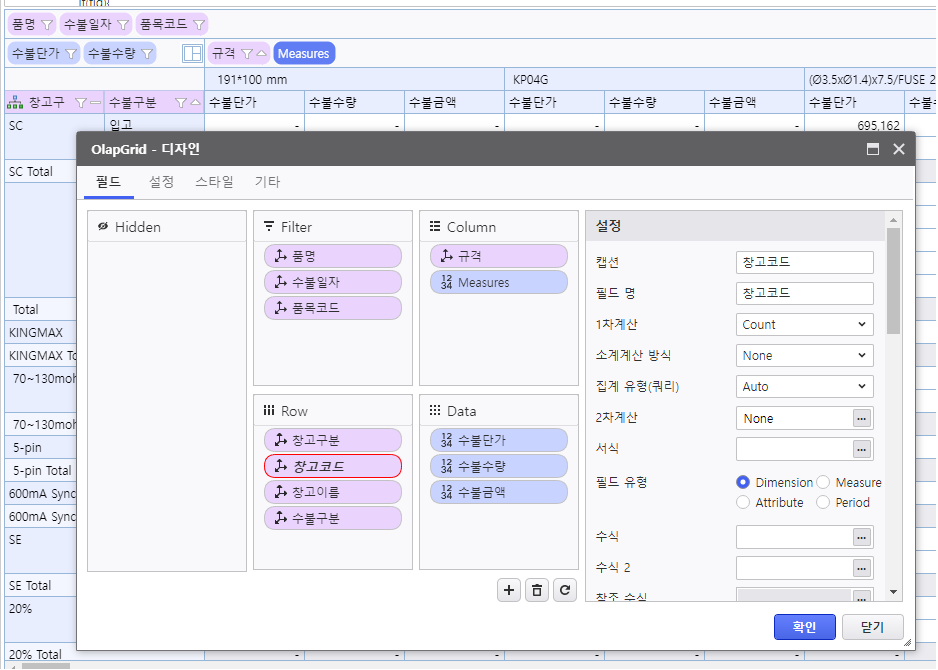Select Attribute field type
The height and width of the screenshot is (670, 938).
[742, 502]
